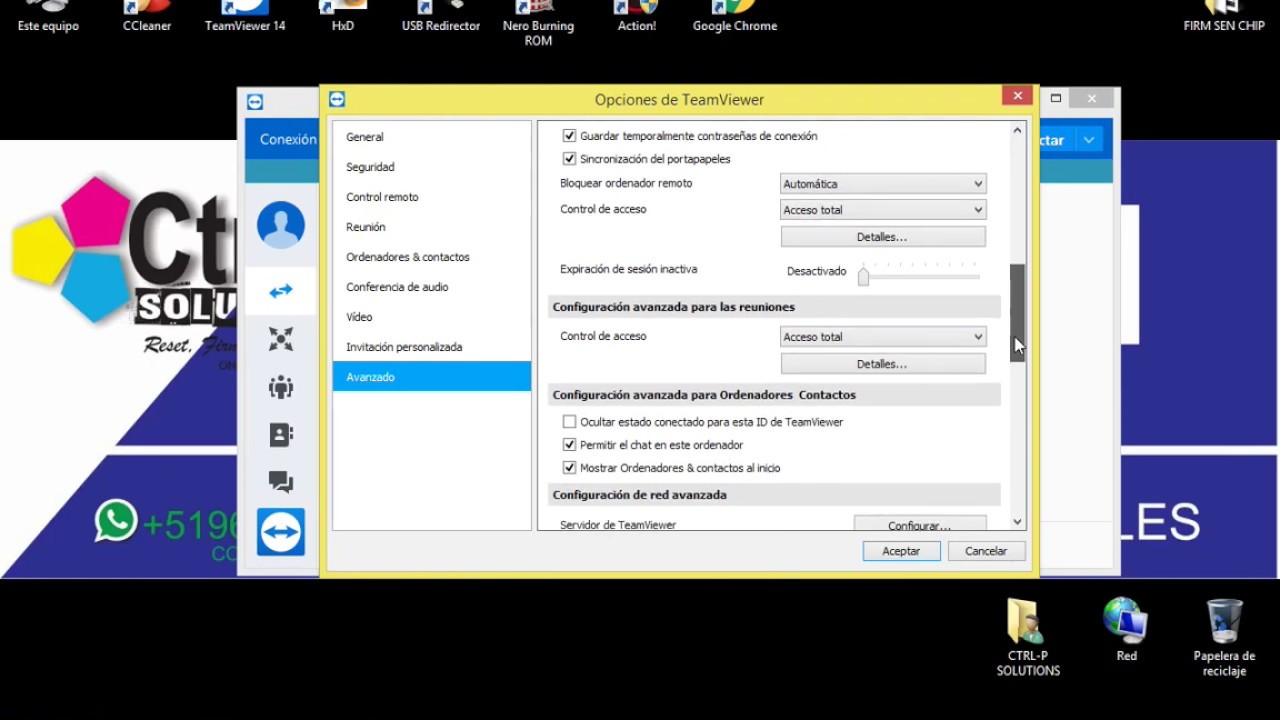Select the Invitación personalizada category
1280x720 pixels.
[431, 347]
